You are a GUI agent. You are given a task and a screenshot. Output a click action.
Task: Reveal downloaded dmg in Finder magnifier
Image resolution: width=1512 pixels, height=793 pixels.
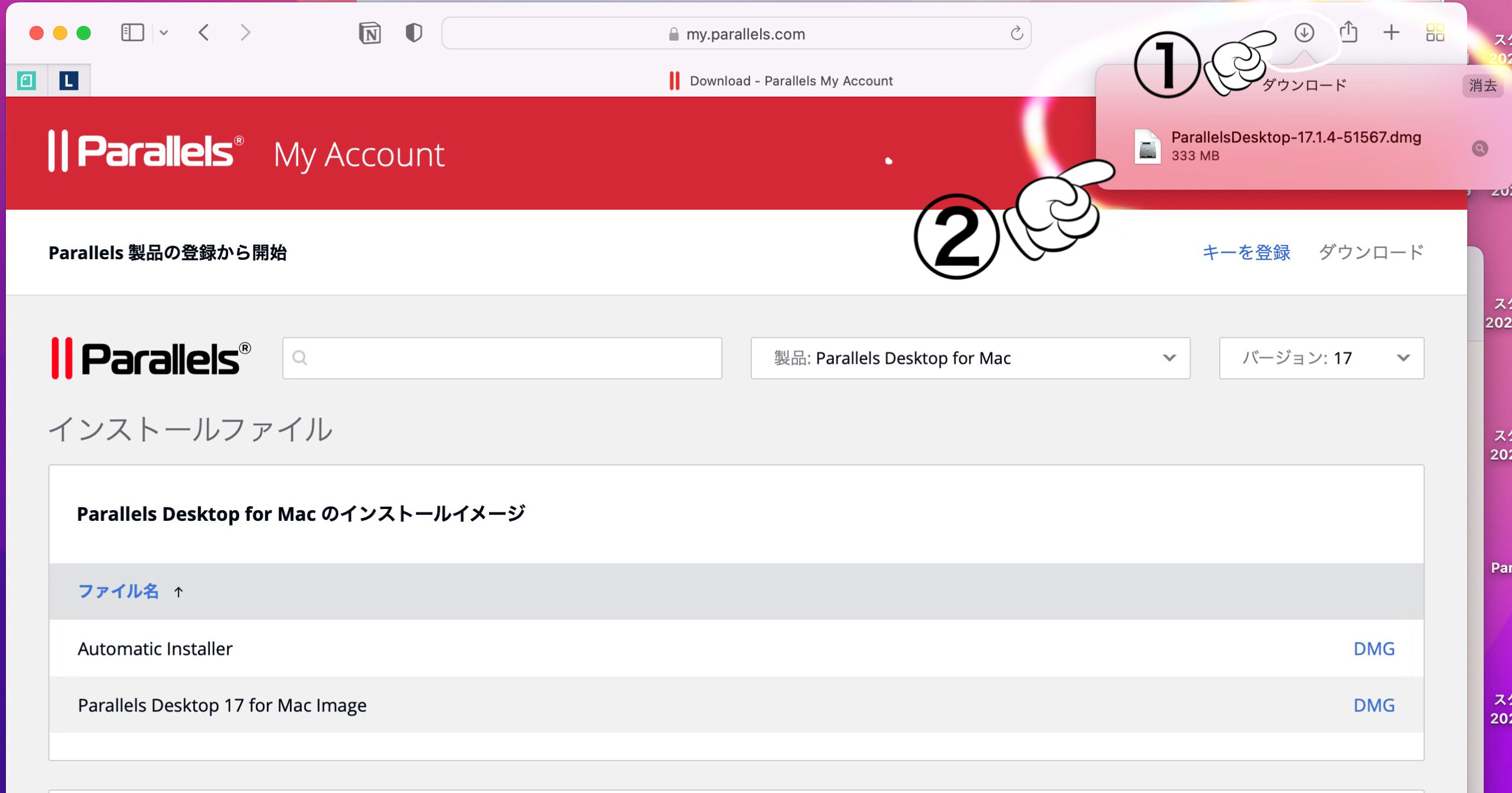[1480, 148]
